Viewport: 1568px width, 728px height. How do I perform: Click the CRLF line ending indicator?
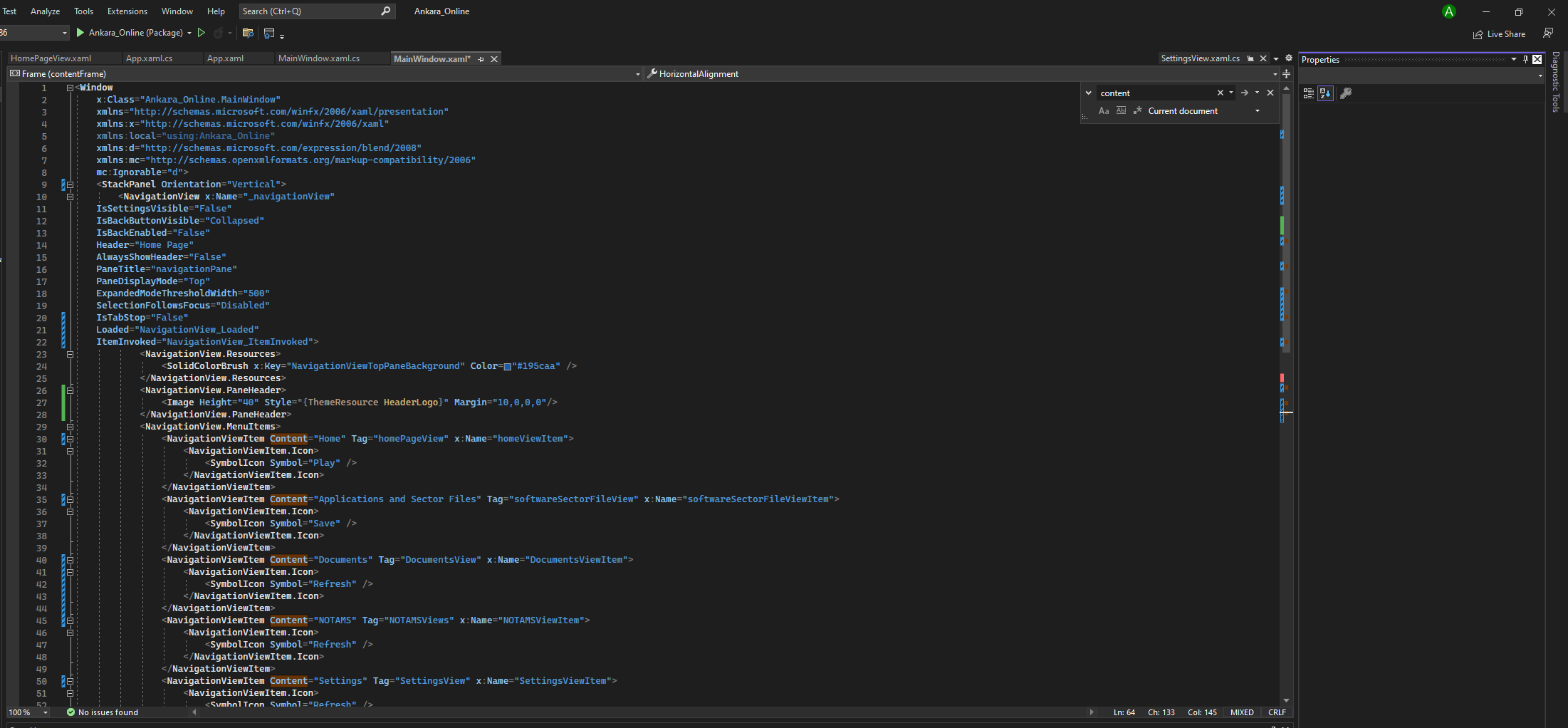pos(1277,712)
